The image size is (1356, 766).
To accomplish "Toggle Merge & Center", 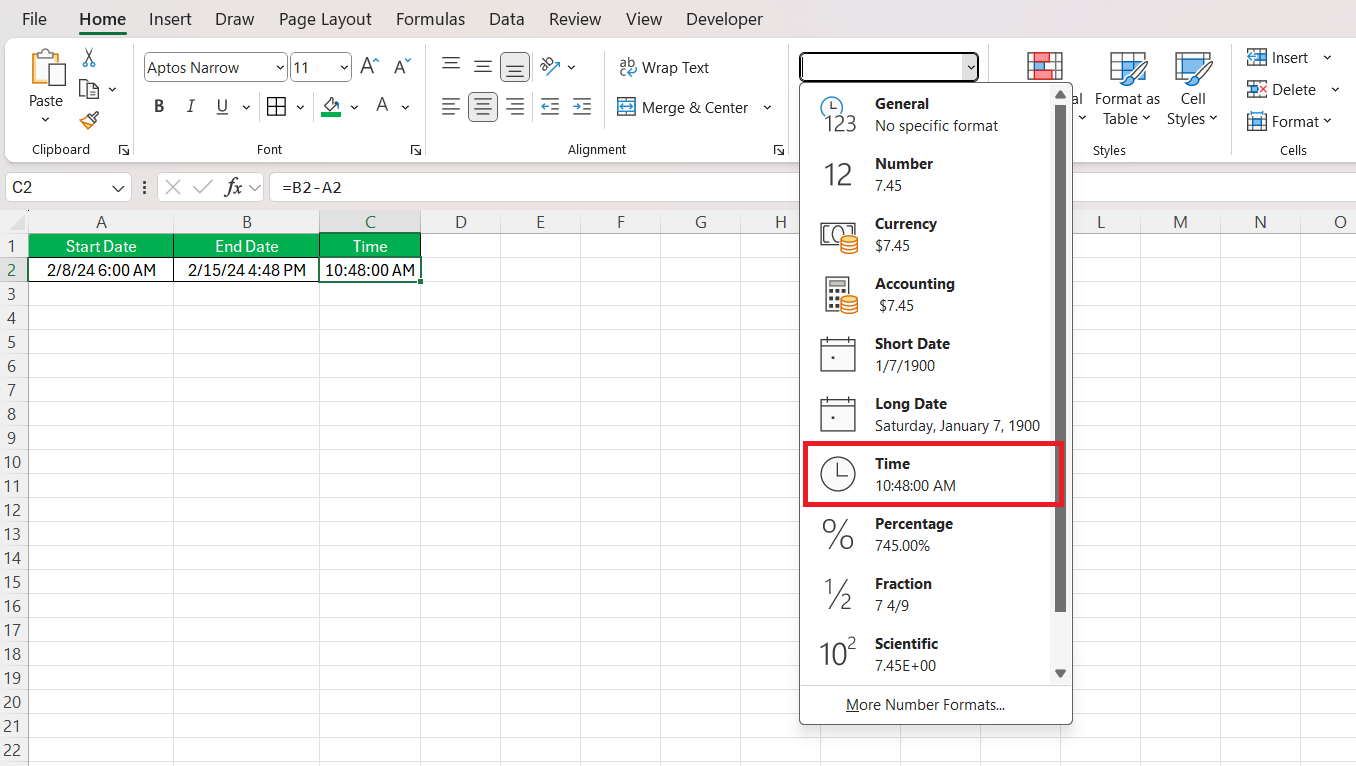I will point(683,107).
